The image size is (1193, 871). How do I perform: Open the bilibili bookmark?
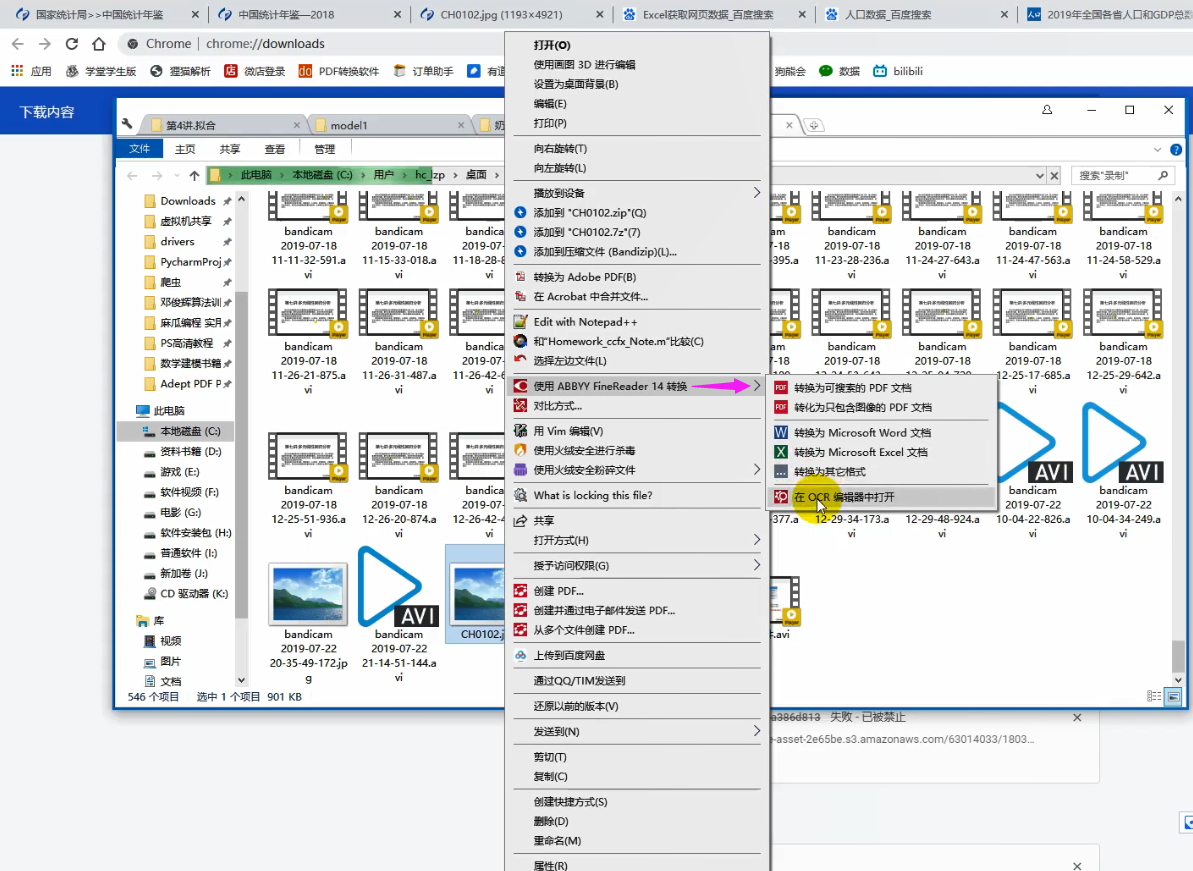coord(899,71)
